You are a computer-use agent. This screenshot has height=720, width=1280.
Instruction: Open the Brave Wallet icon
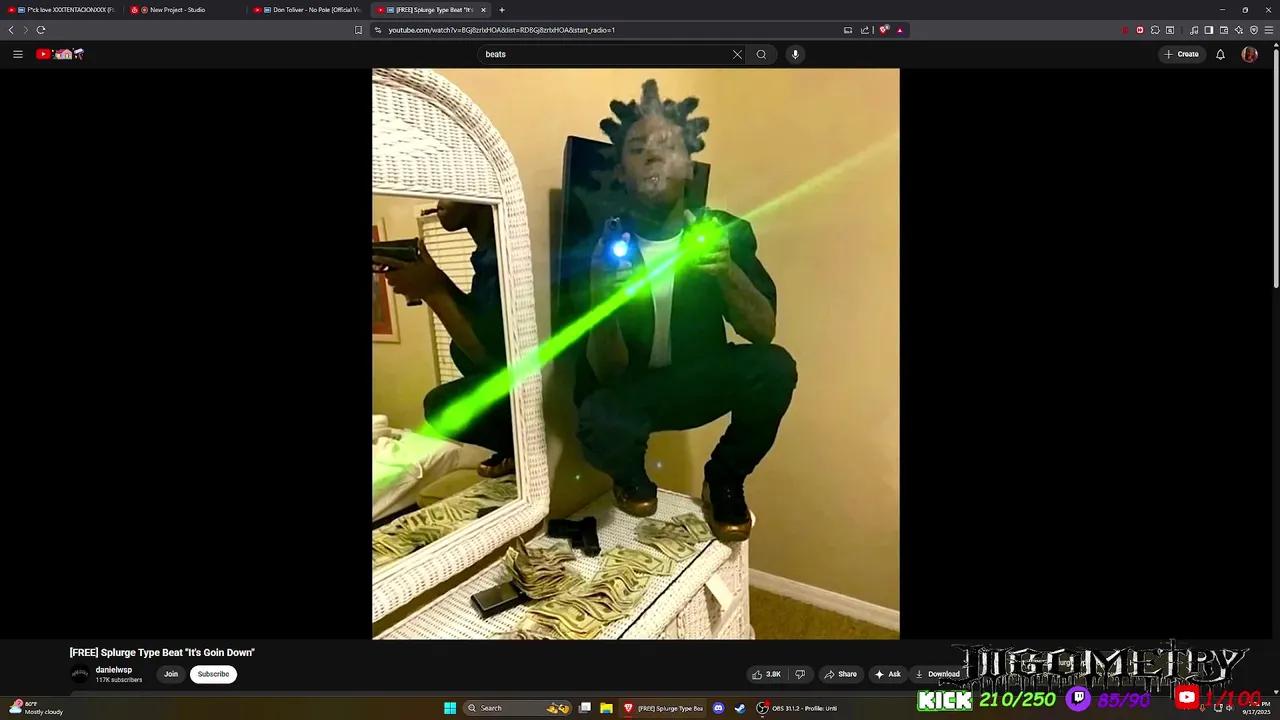1223,30
